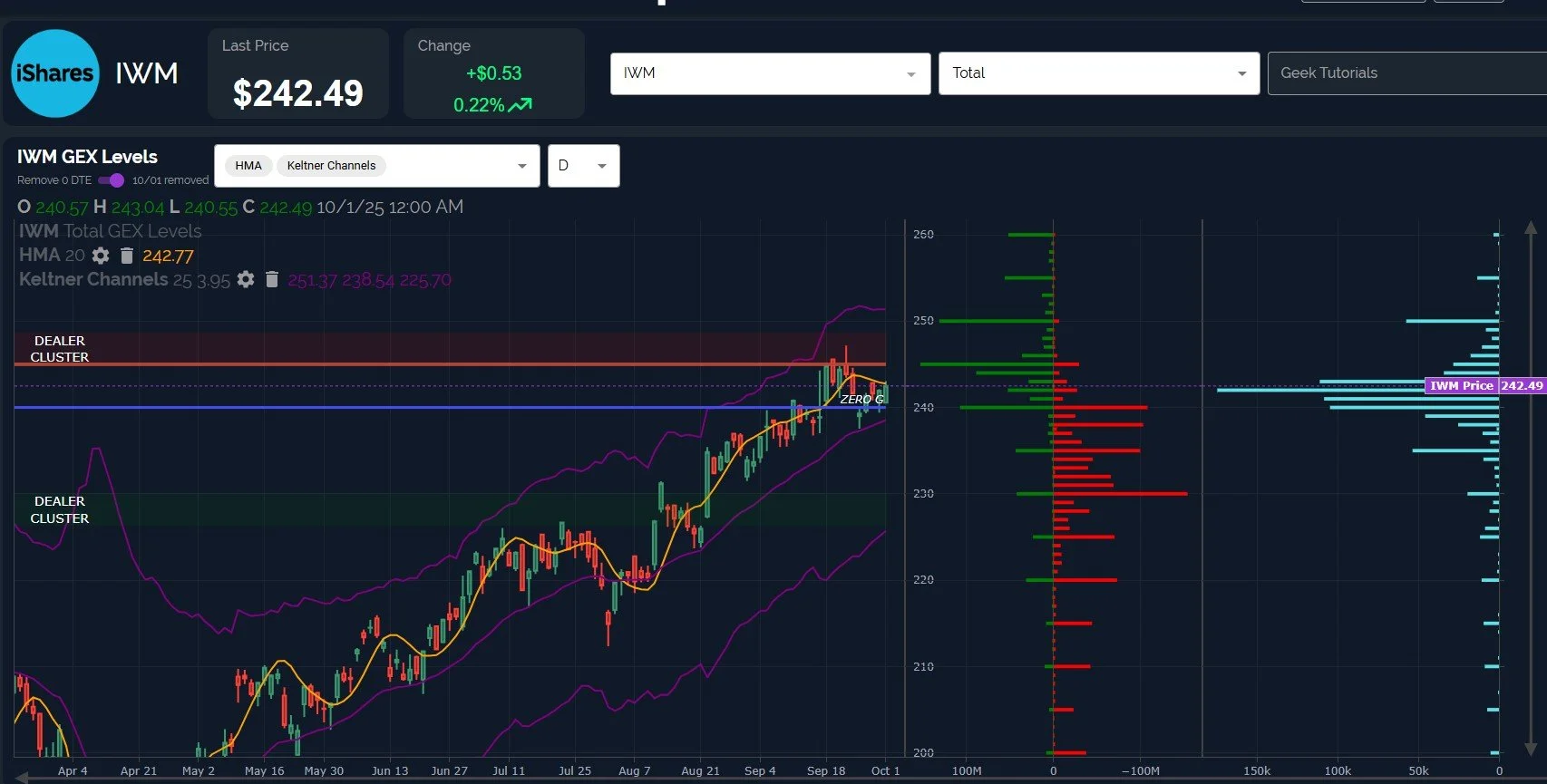Open the D timeframe dropdown
The width and height of the screenshot is (1547, 784).
[x=583, y=166]
